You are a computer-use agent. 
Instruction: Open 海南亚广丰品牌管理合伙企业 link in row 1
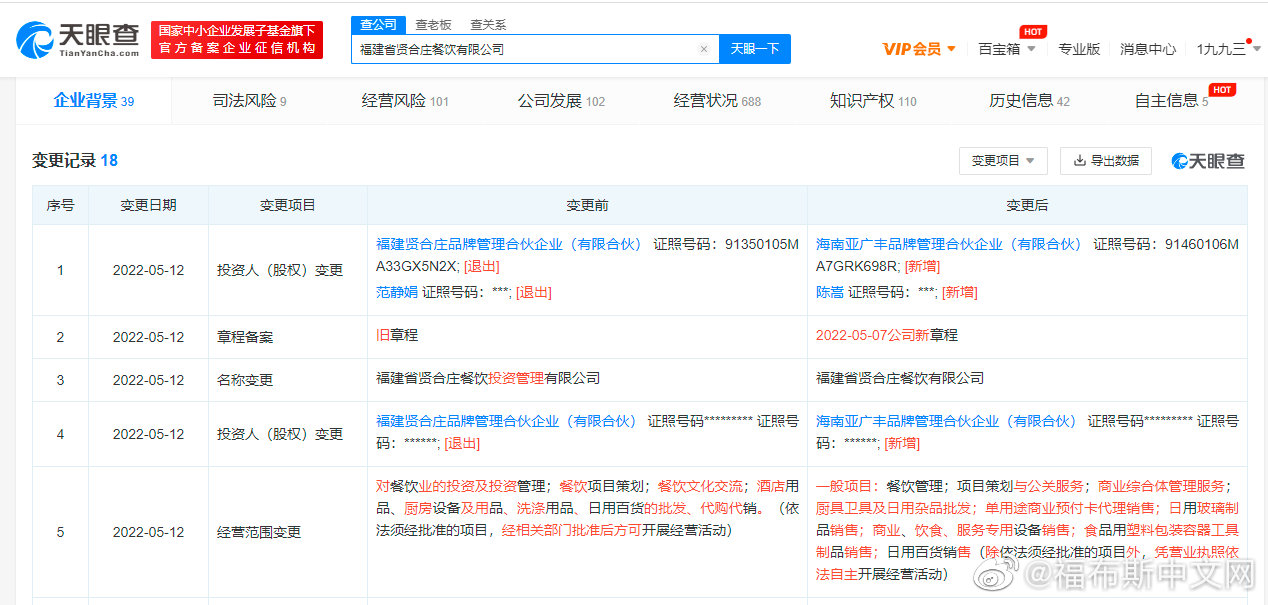pyautogui.click(x=950, y=244)
